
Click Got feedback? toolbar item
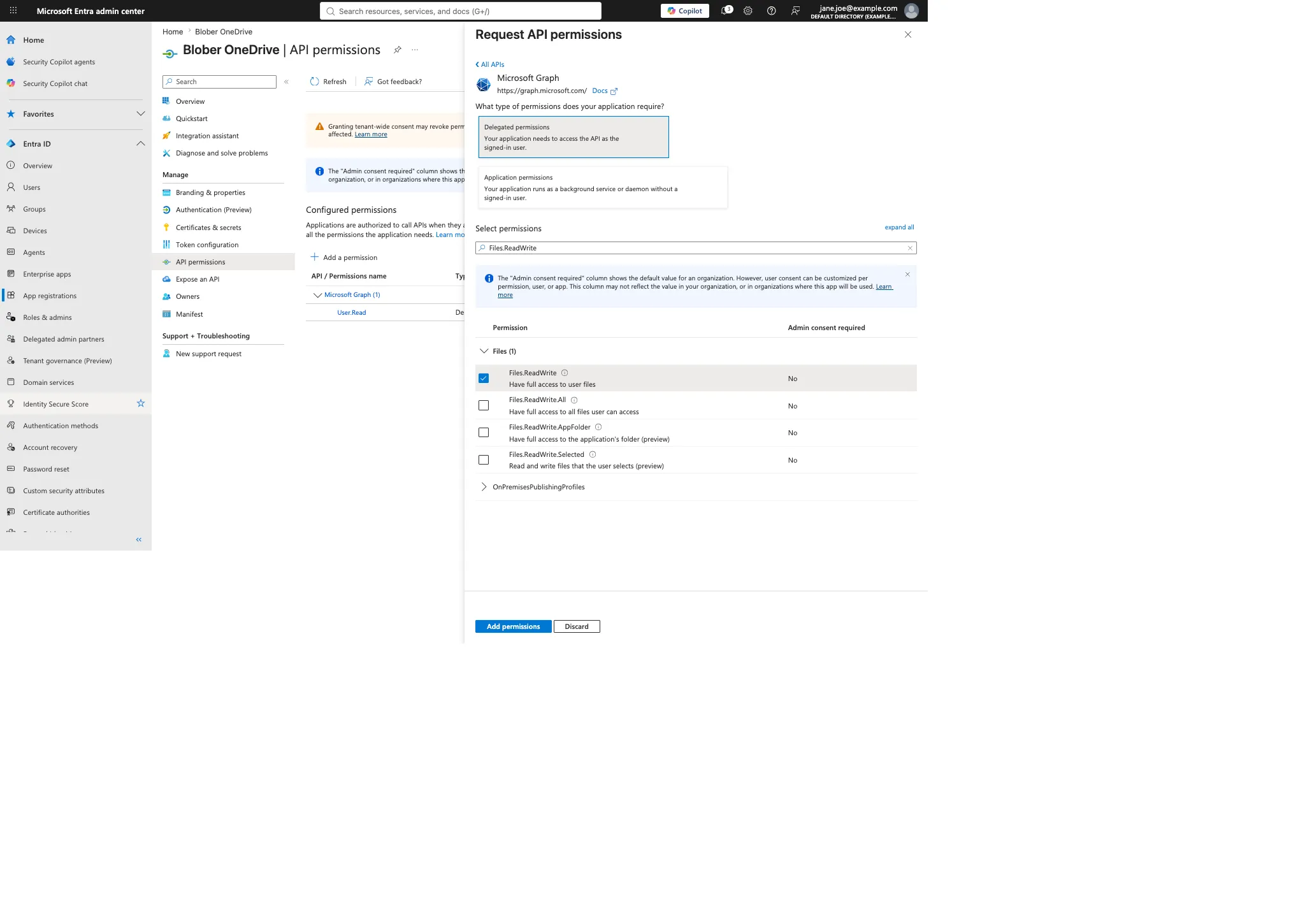pyautogui.click(x=393, y=82)
